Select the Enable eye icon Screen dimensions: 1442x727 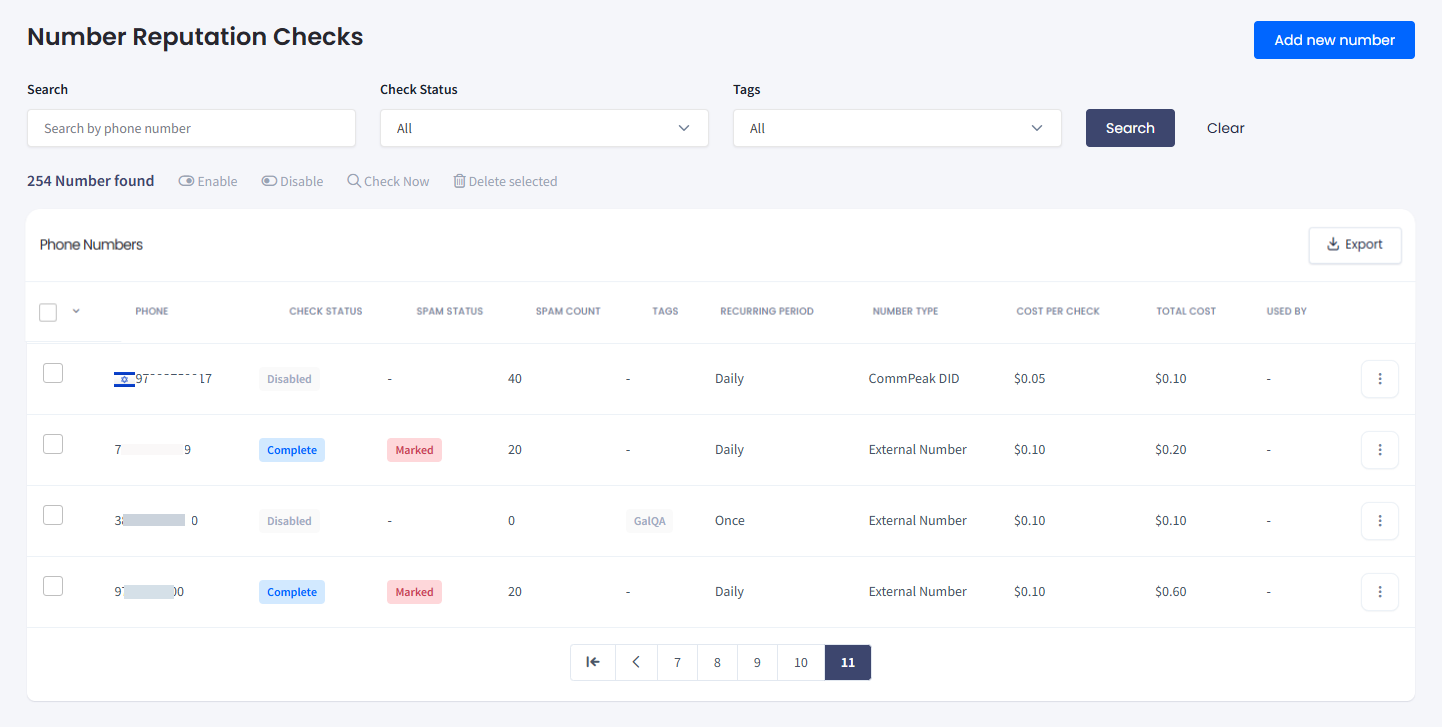tap(186, 181)
